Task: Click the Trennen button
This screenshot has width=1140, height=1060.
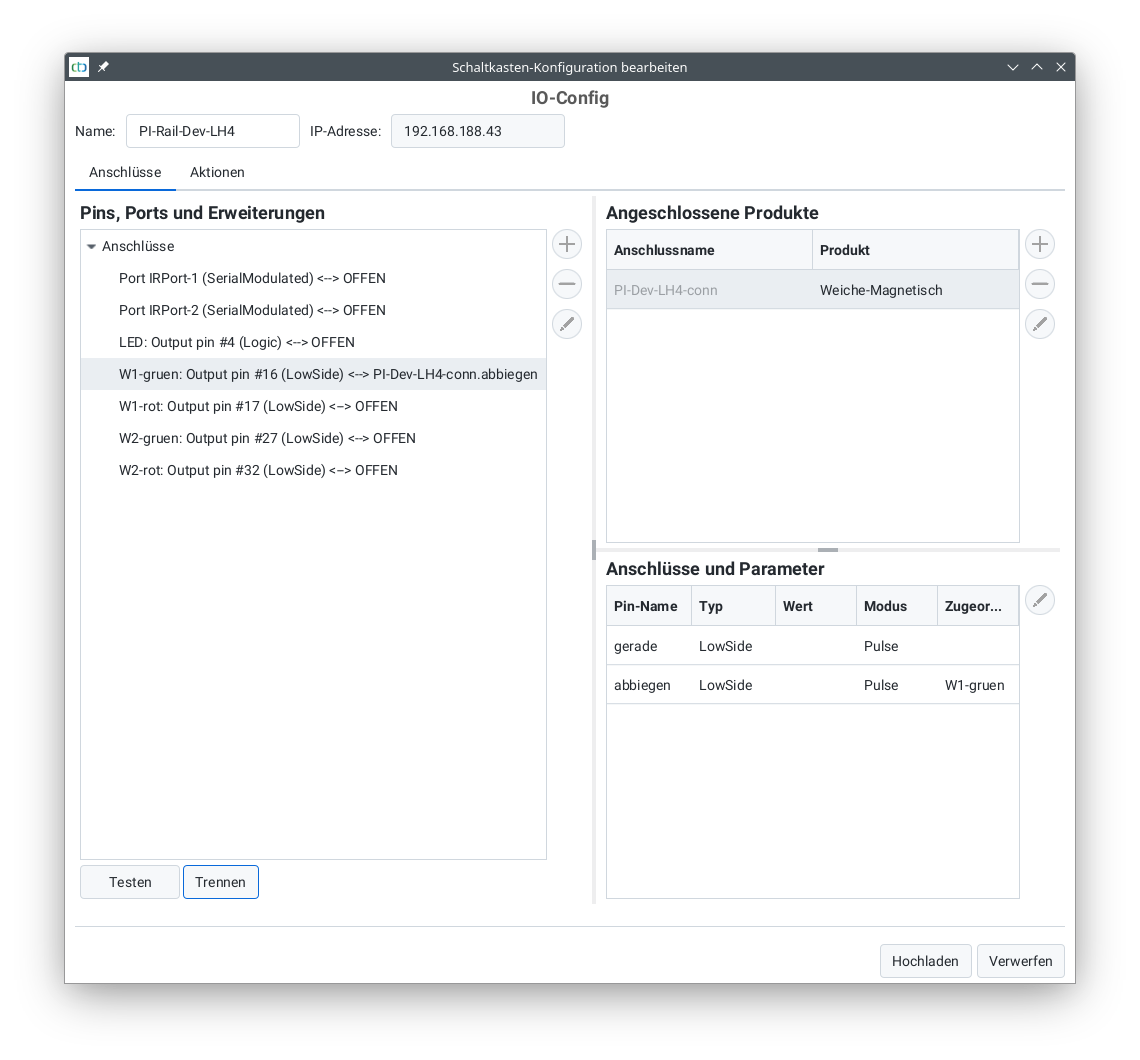Action: pyautogui.click(x=220, y=882)
